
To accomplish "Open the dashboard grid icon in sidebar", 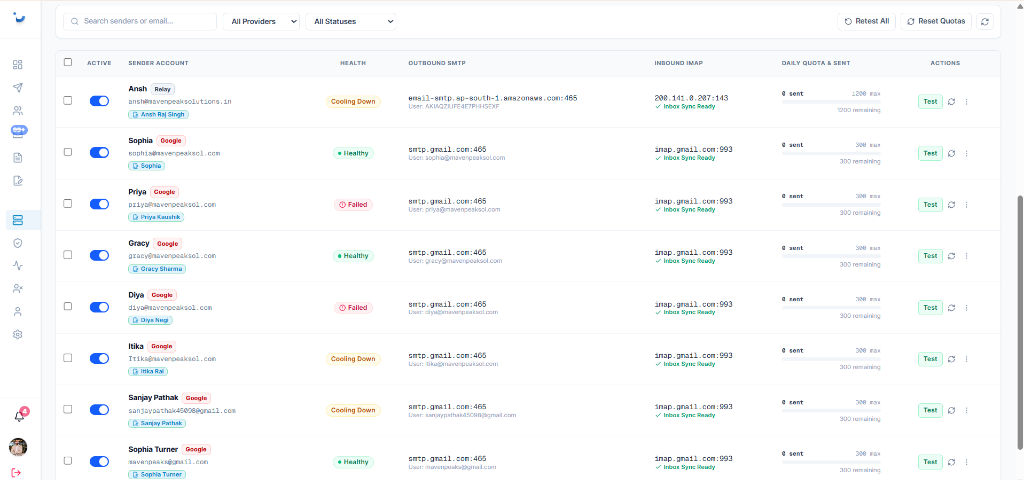I will pos(18,65).
